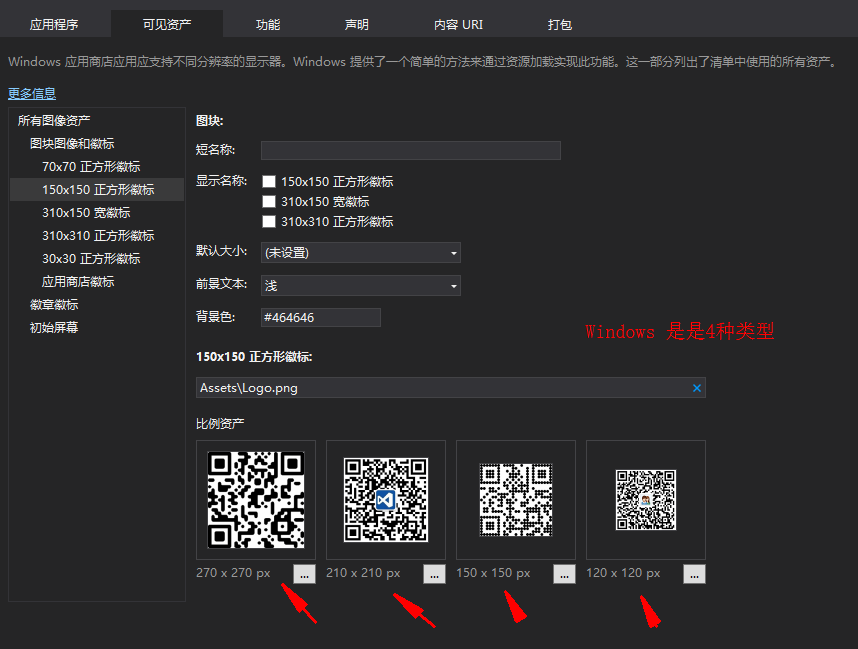
Task: Open the 前景文本 dropdown
Action: click(x=361, y=286)
